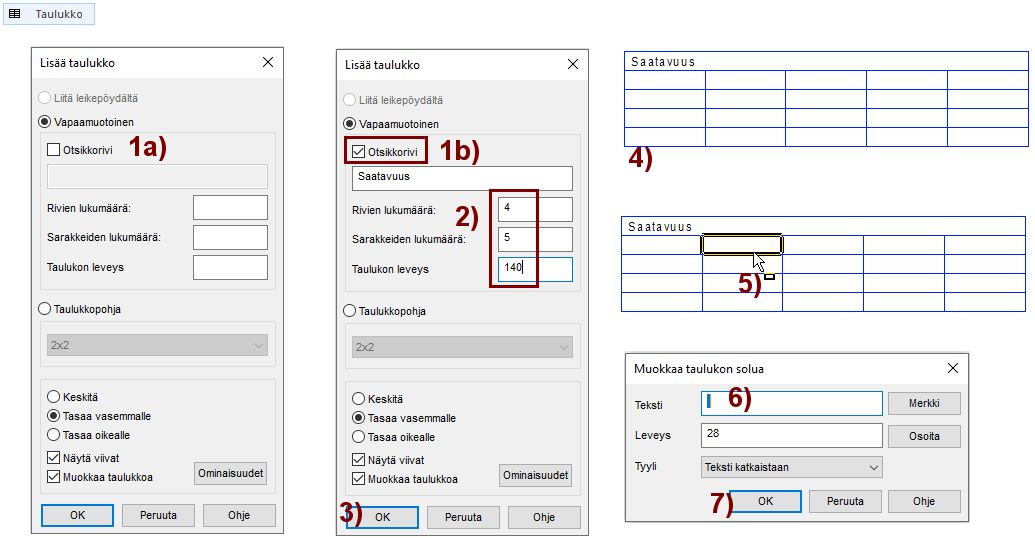
Task: Select Tasaa oikealle in the leftmost dialog
Action: click(x=55, y=435)
